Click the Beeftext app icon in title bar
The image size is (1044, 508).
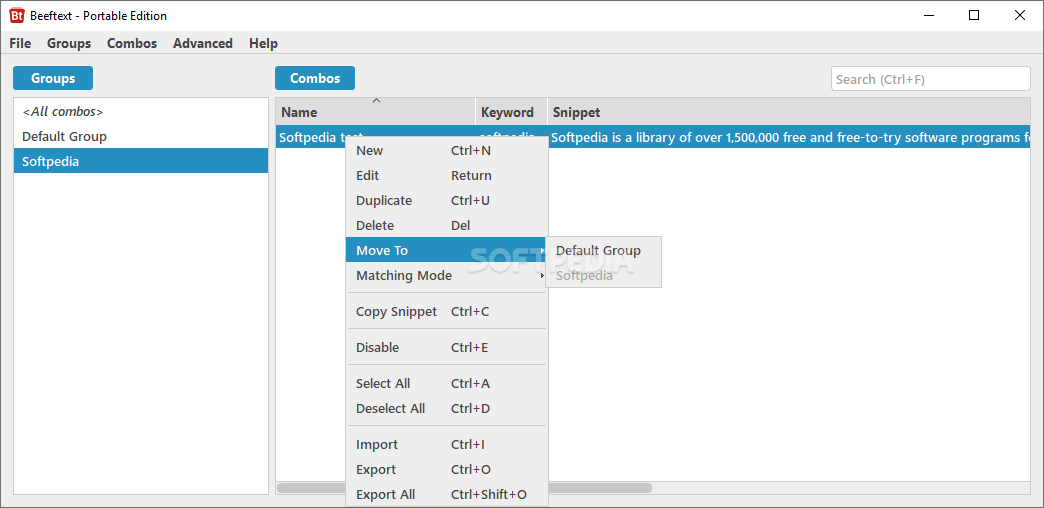17,15
